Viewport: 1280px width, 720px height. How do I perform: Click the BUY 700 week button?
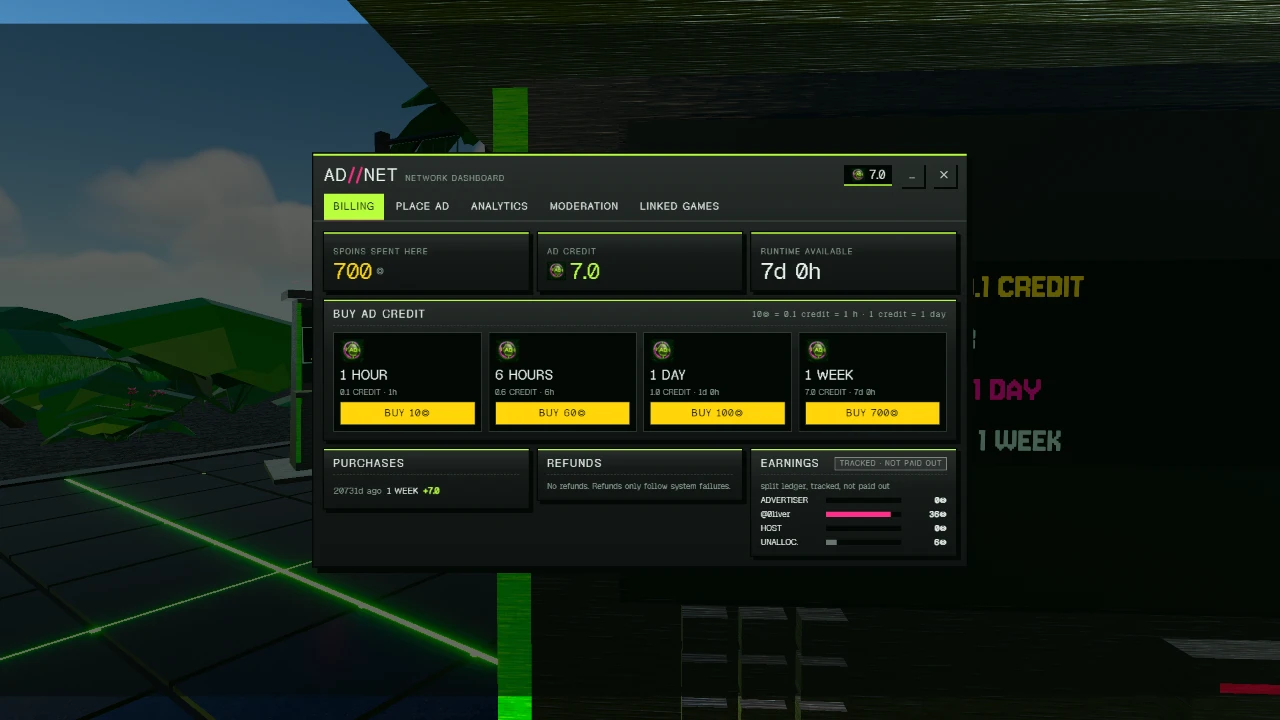pyautogui.click(x=872, y=413)
